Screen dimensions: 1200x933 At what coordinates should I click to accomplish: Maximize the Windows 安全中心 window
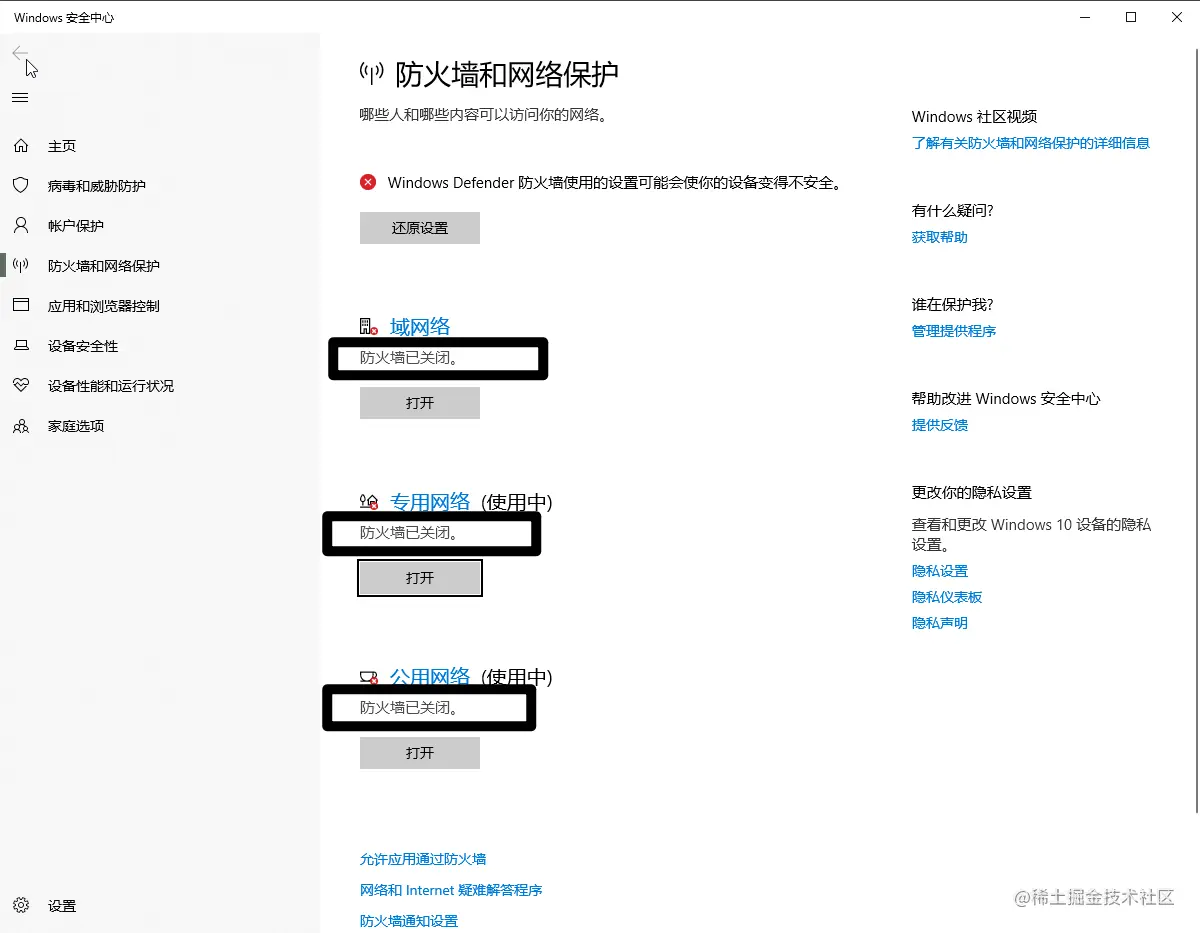coord(1131,17)
